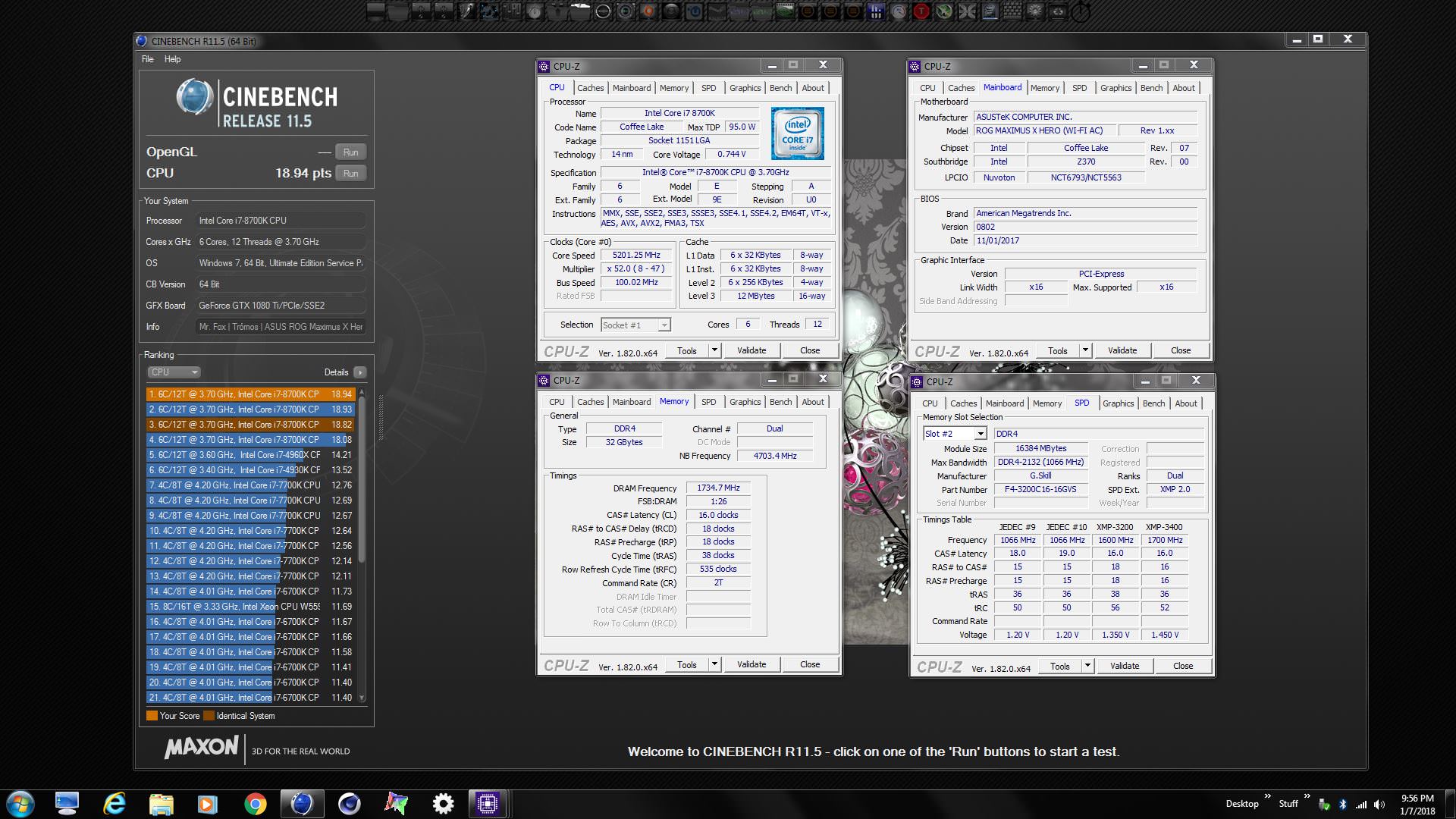Expand the Tools dropdown arrow in CPU tab window

714,350
